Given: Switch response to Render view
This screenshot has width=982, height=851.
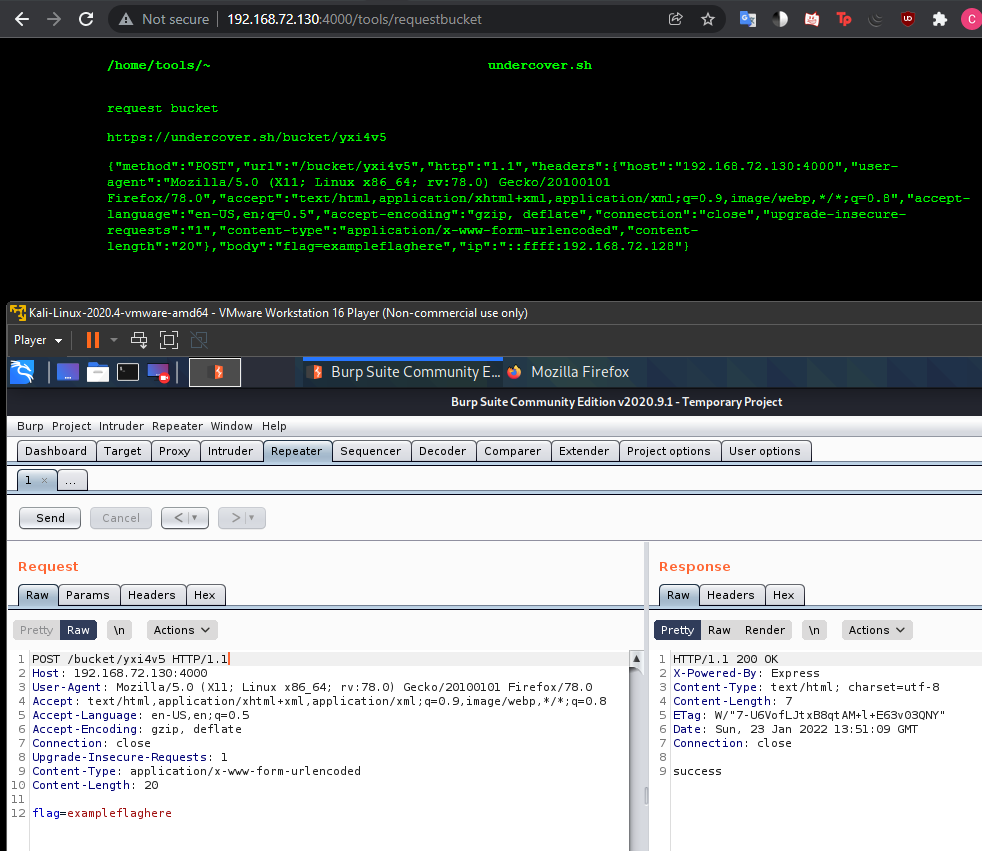Looking at the screenshot, I should coord(765,630).
